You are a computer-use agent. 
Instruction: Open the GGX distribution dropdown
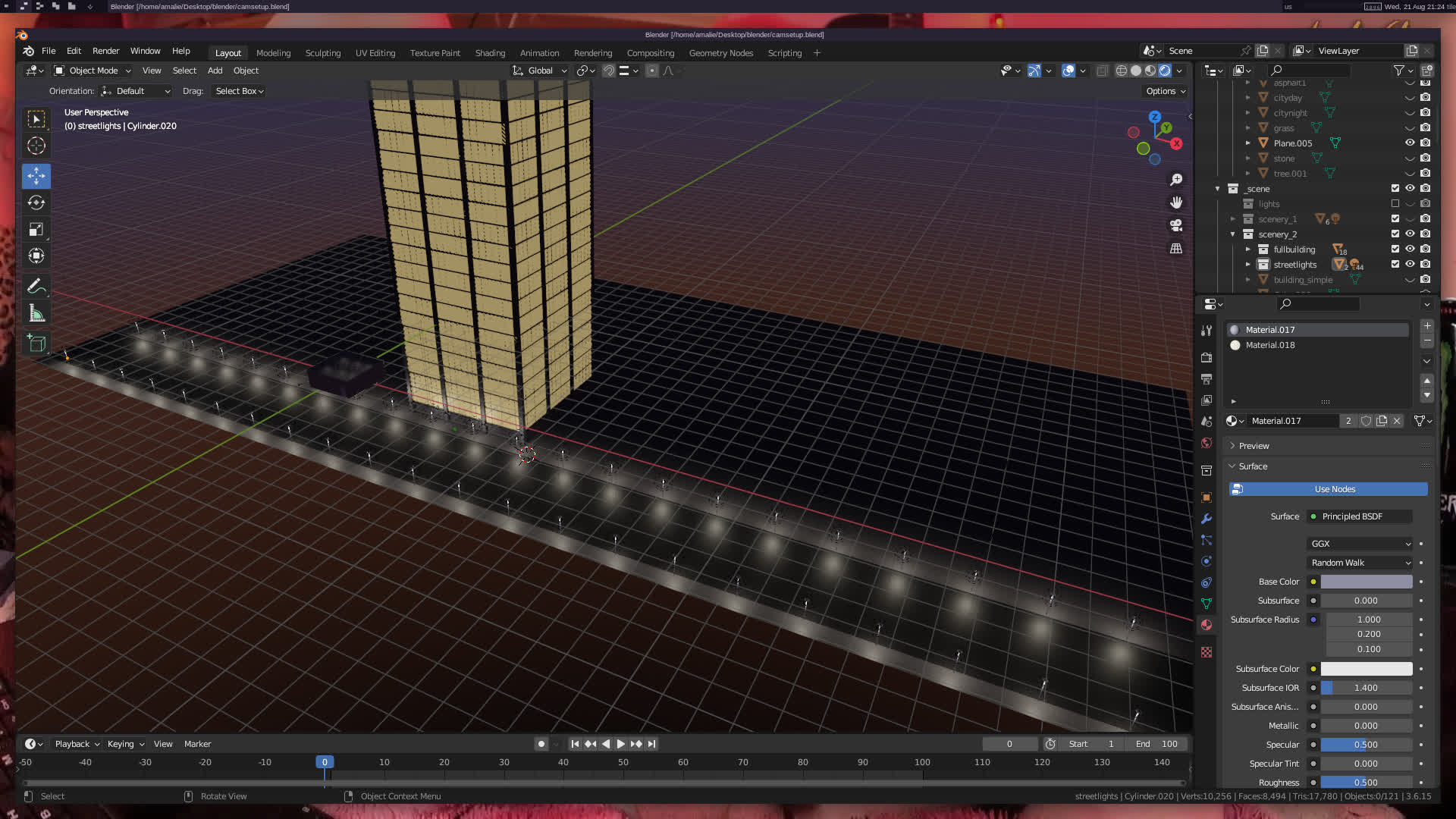[1360, 544]
